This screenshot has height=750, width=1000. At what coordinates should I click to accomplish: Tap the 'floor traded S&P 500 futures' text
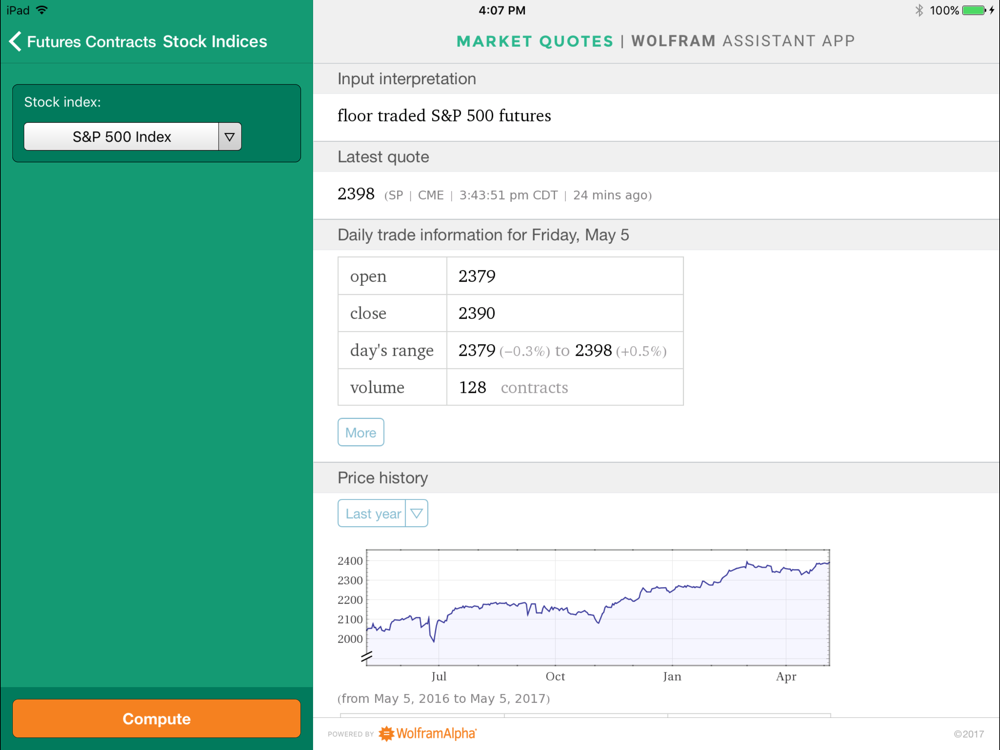(444, 115)
